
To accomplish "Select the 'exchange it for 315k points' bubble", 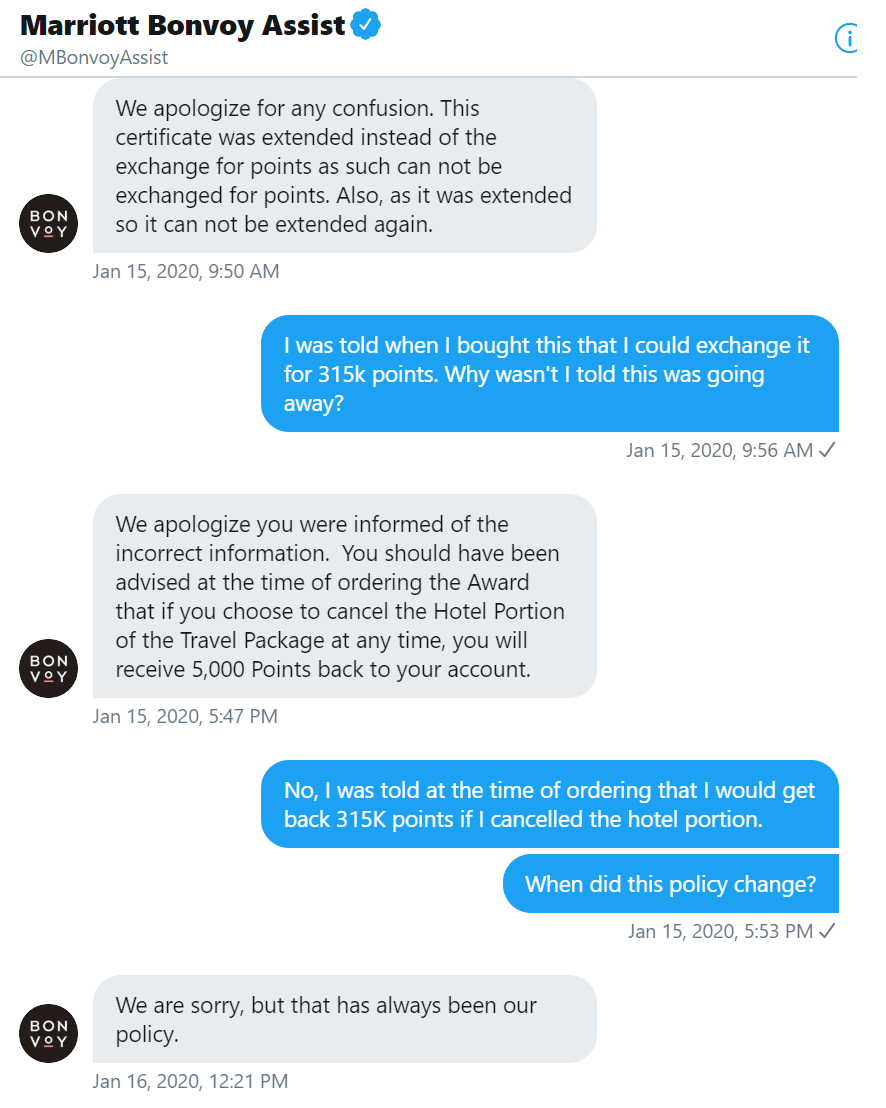I will tap(550, 374).
